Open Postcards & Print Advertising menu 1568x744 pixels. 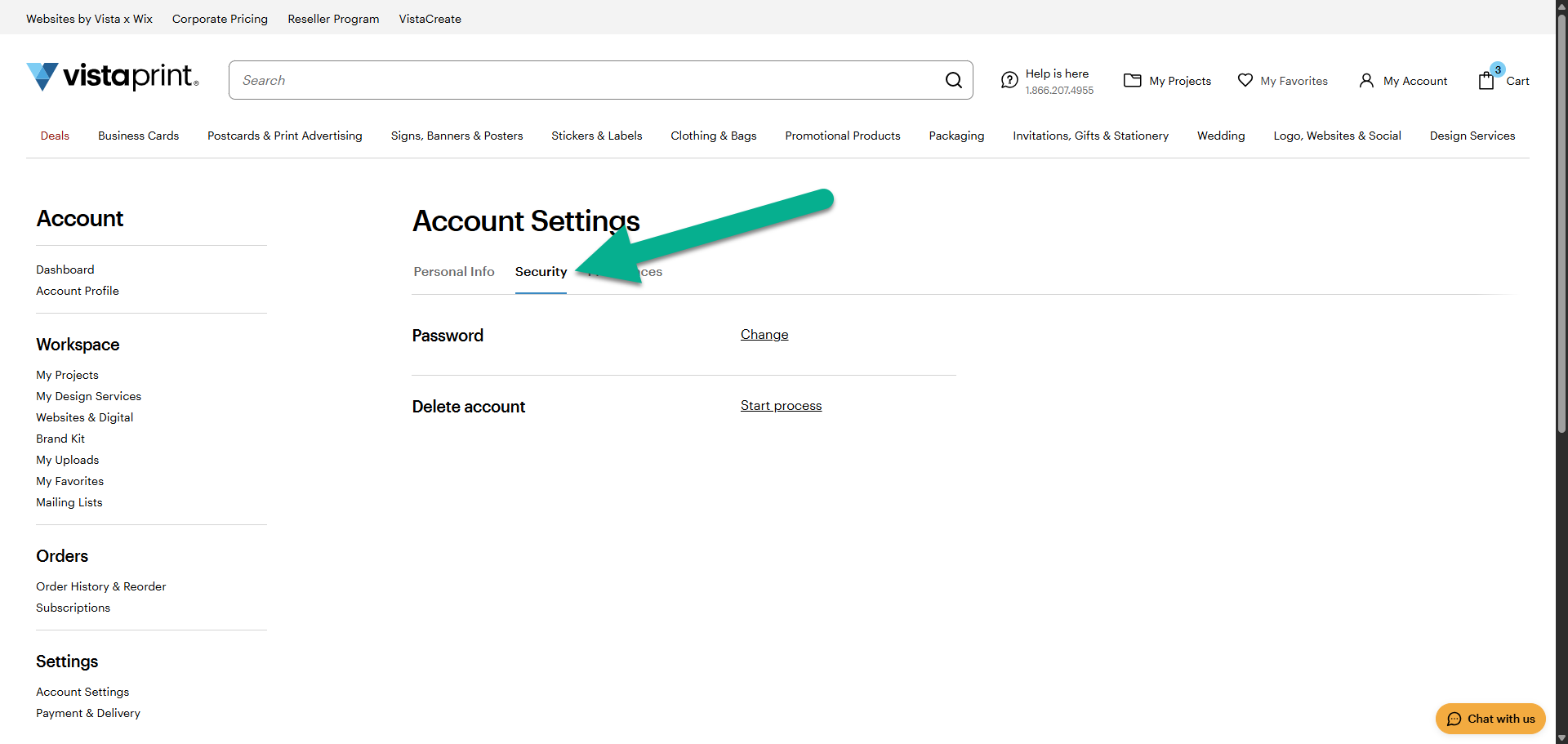point(284,136)
